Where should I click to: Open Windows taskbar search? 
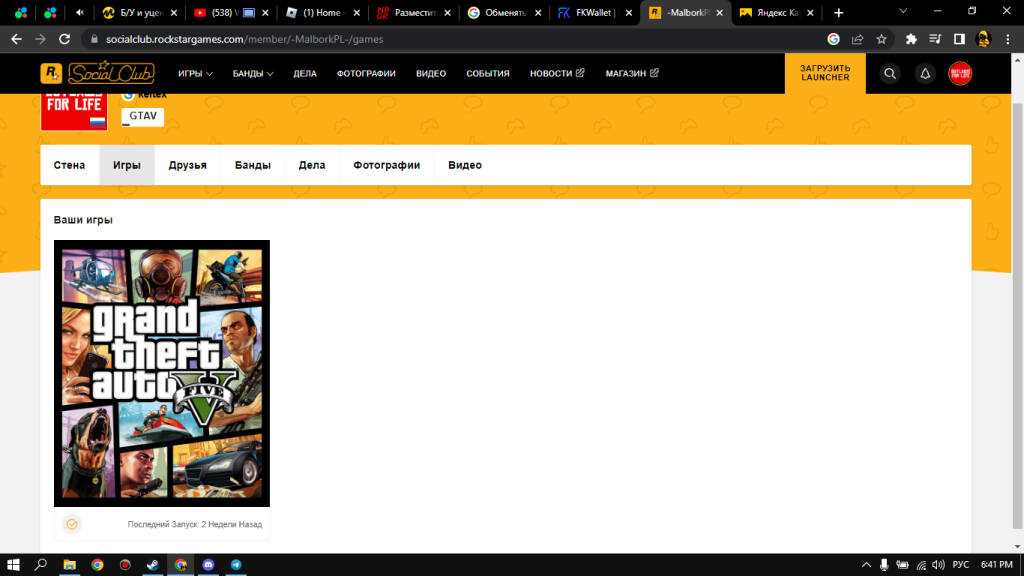(40, 564)
